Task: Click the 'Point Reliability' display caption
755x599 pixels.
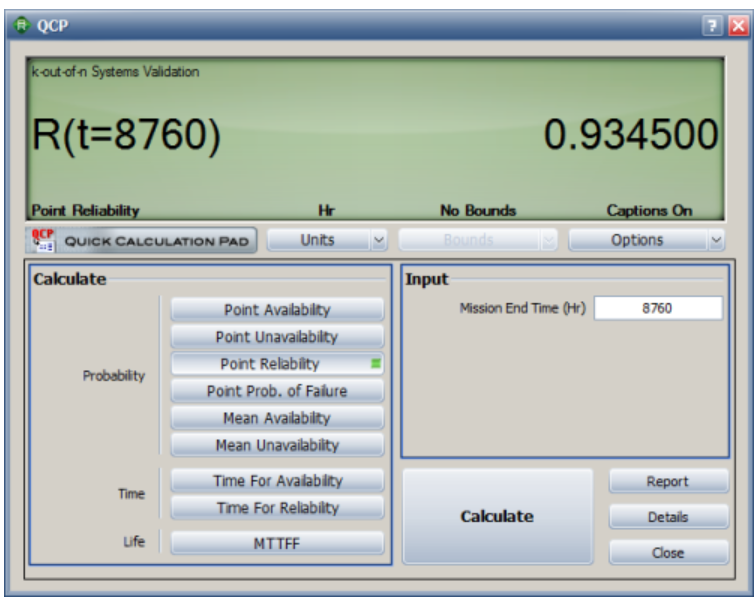Action: point(85,210)
